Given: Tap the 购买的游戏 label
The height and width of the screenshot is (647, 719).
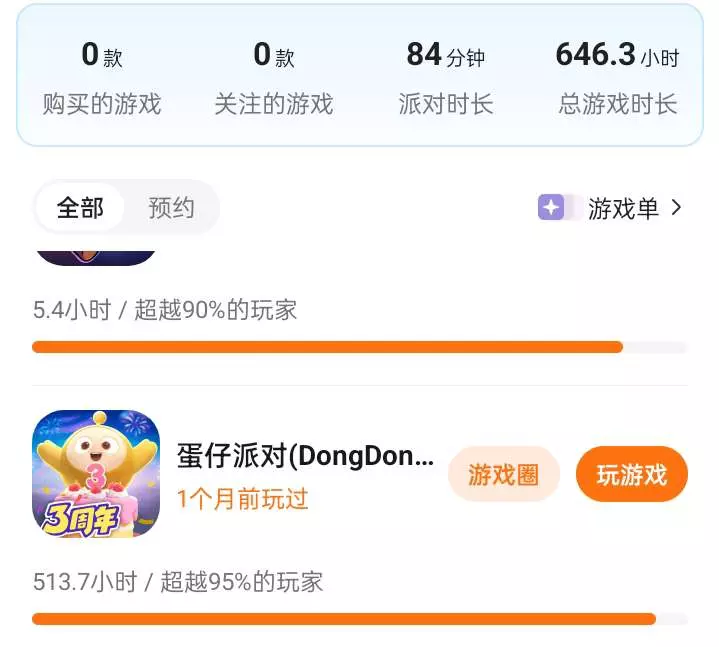Looking at the screenshot, I should 102,104.
